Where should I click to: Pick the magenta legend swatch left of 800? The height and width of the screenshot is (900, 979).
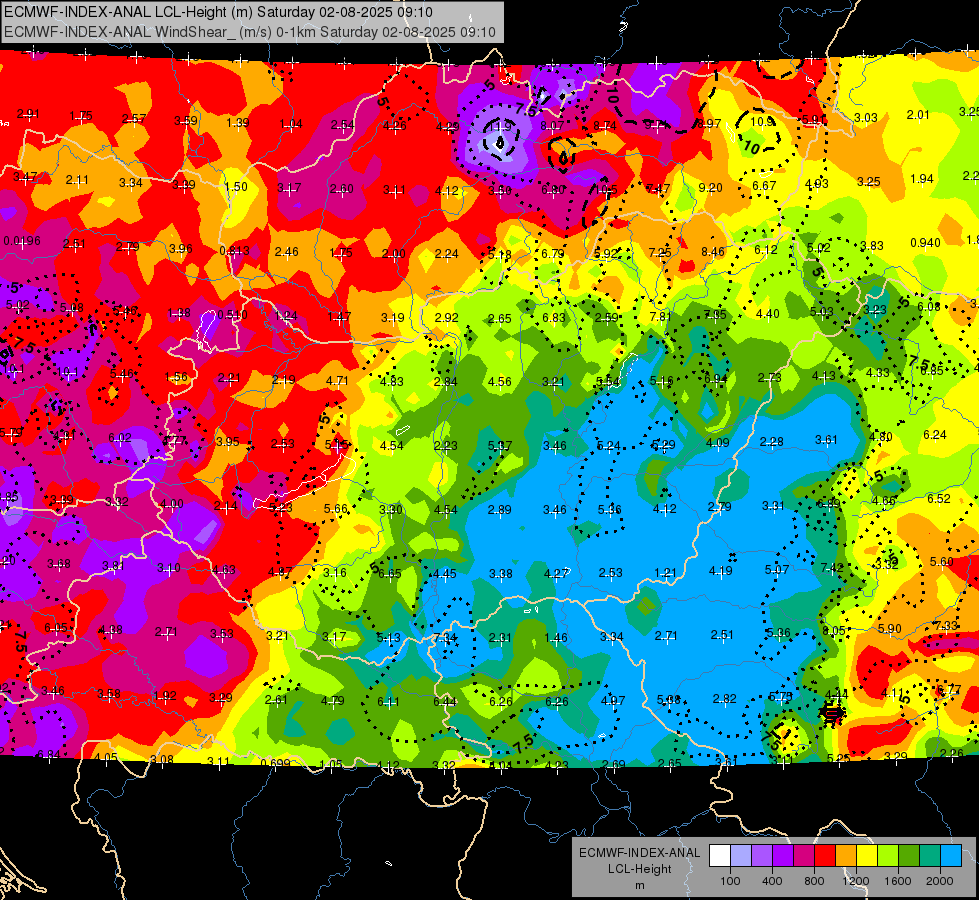[804, 856]
